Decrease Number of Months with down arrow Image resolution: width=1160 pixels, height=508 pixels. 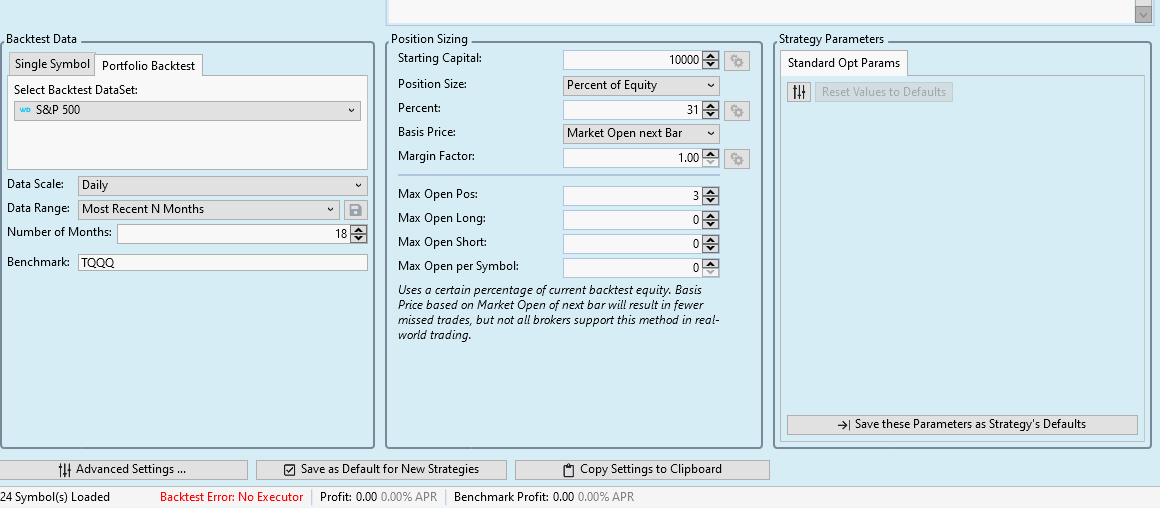point(359,239)
